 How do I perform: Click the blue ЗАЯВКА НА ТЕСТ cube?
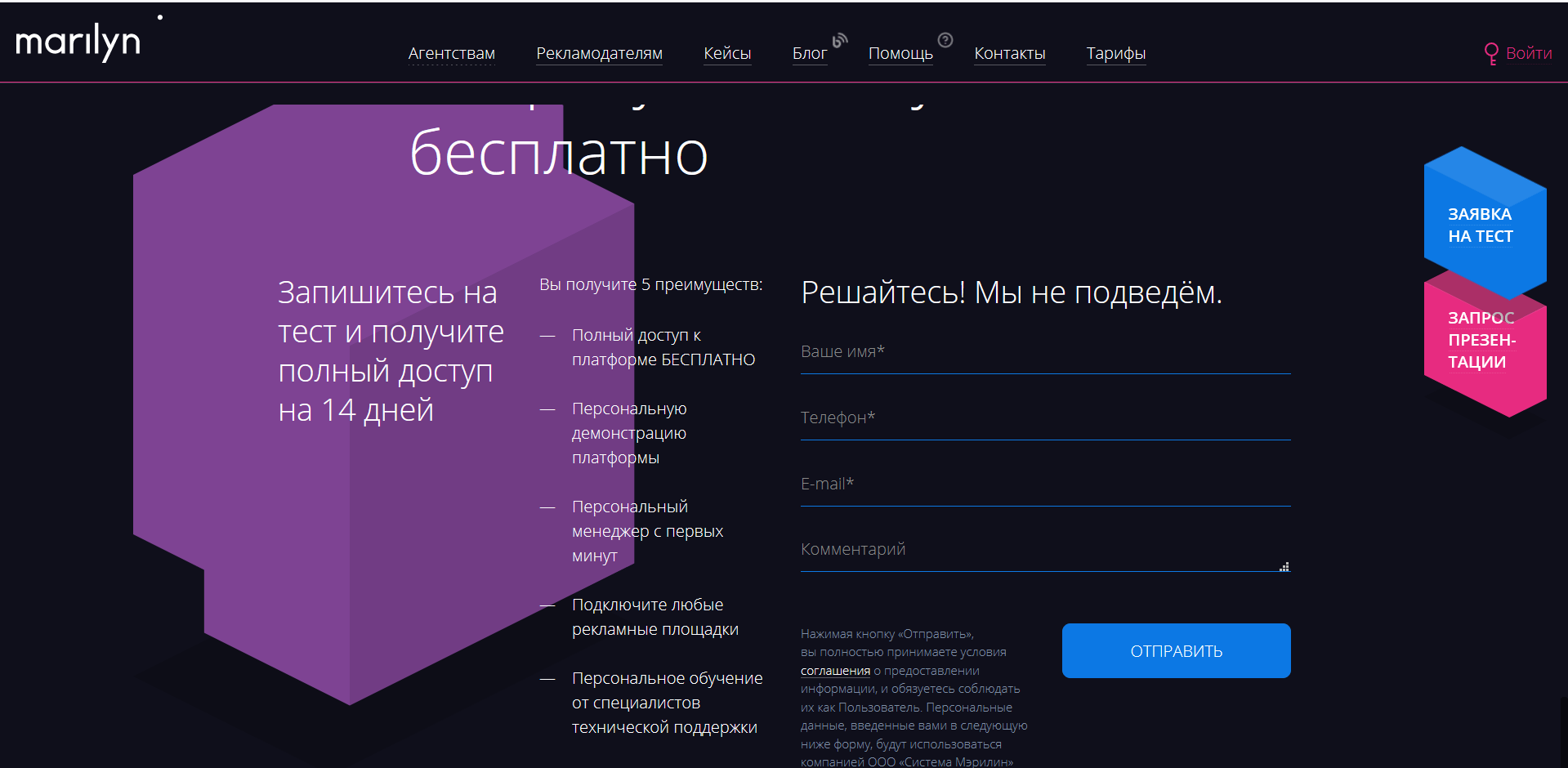pyautogui.click(x=1481, y=225)
